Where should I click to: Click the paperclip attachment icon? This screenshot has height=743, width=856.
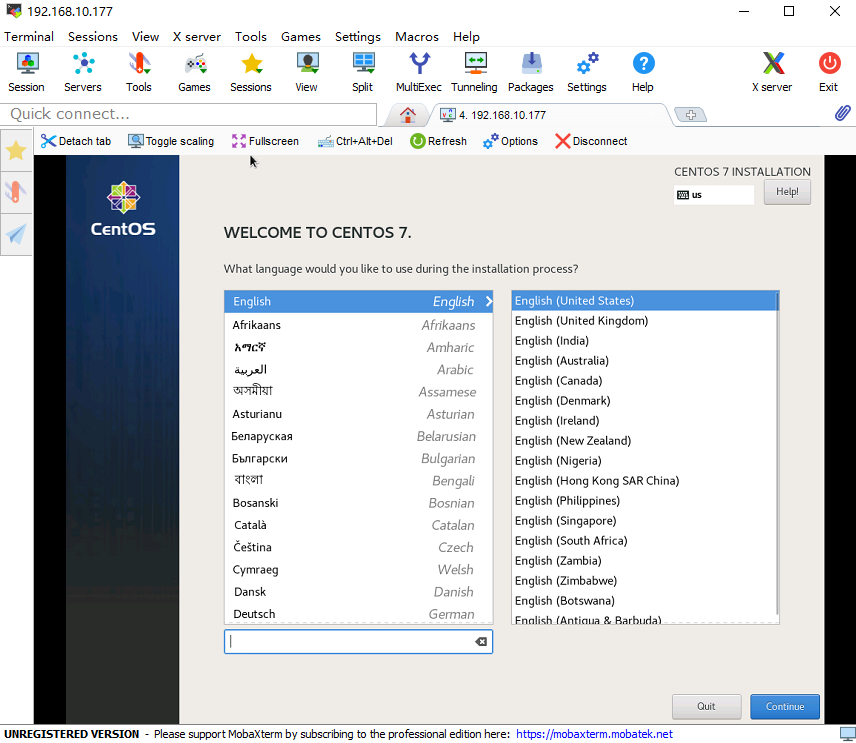coord(842,113)
